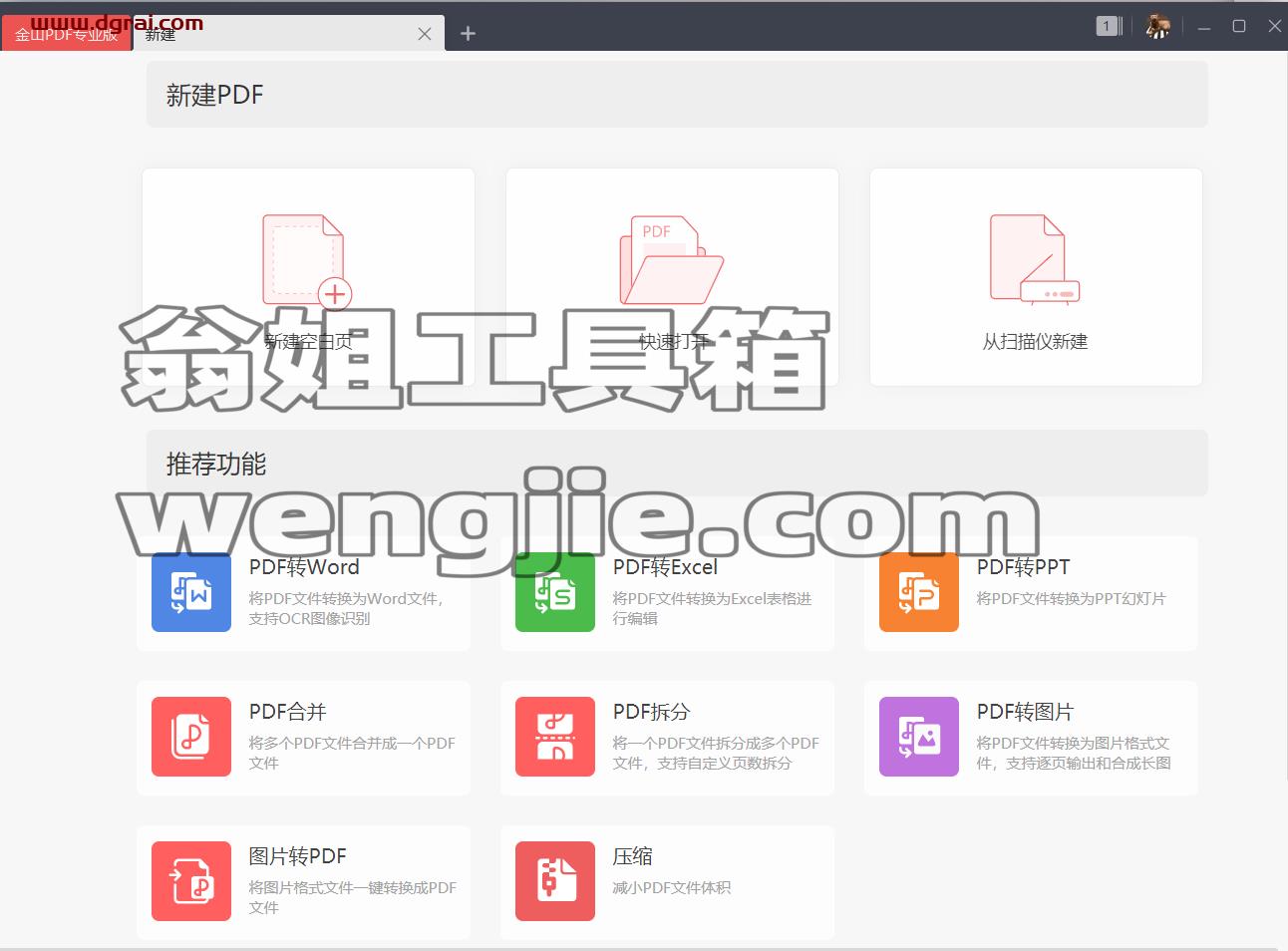Open the blue PDF转Word icon

coord(191,592)
